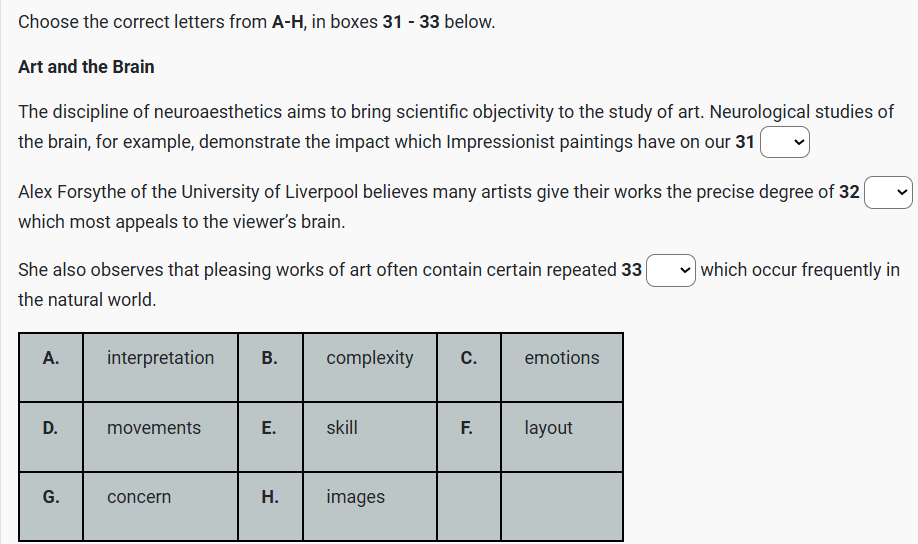This screenshot has height=544, width=918.
Task: Click the 'interpretation' option cell
Action: (x=160, y=358)
